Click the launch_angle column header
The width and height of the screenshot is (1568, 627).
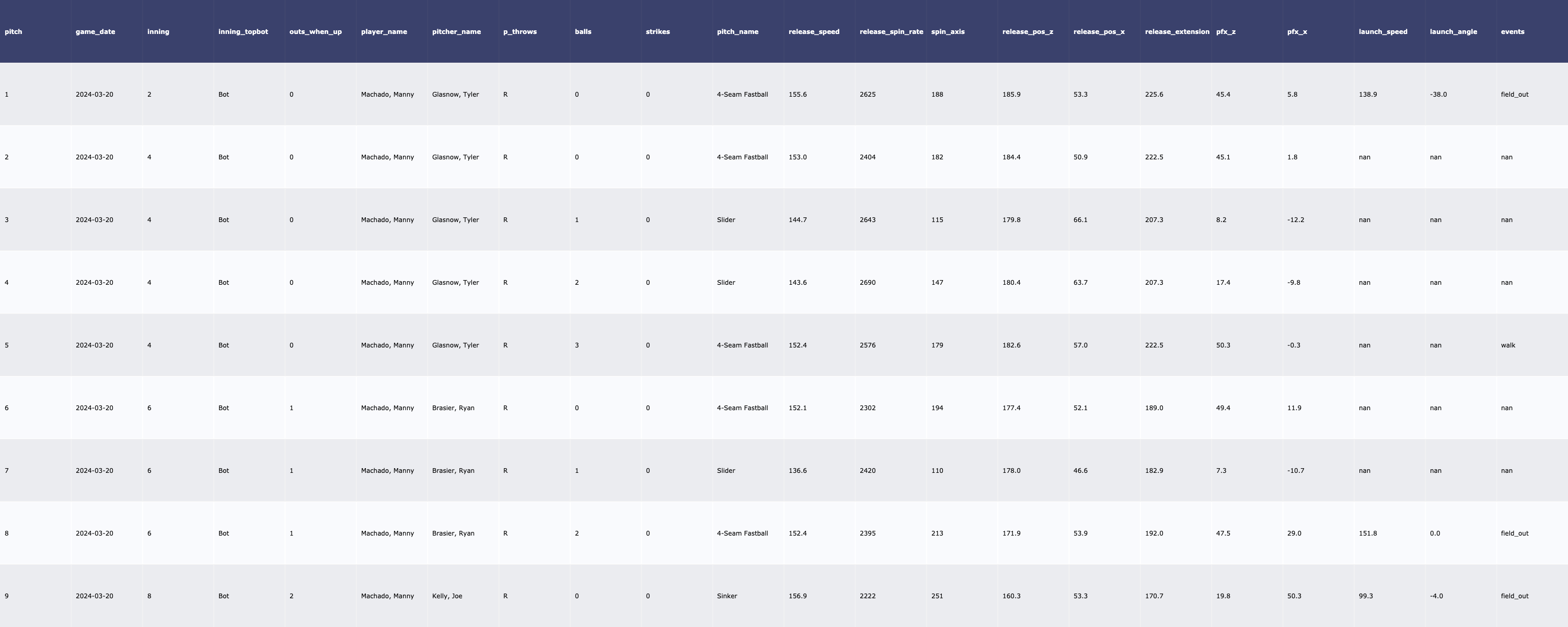1453,32
